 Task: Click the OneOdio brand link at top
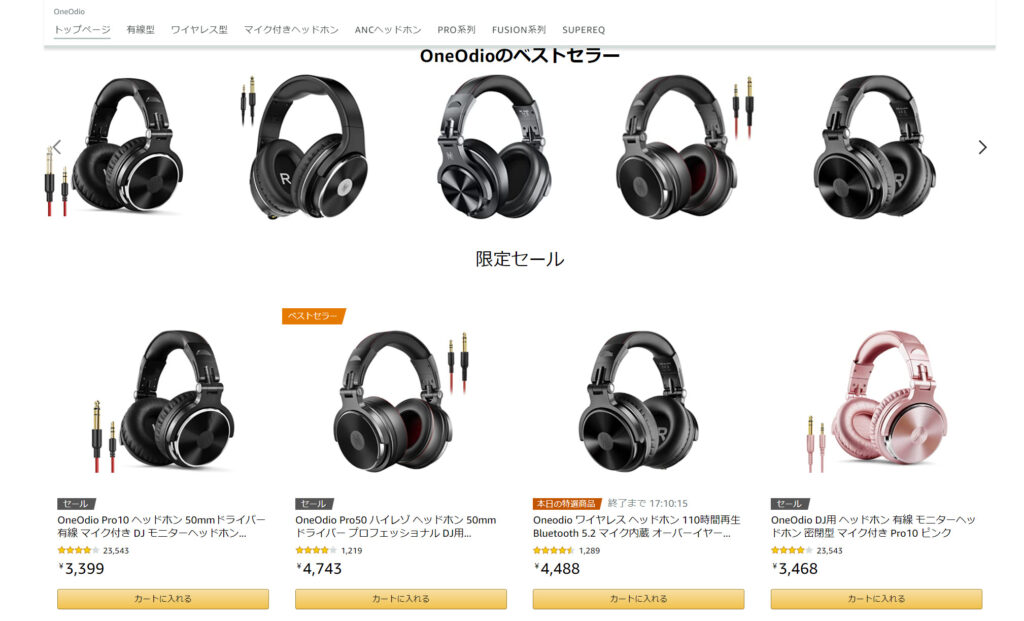[69, 12]
